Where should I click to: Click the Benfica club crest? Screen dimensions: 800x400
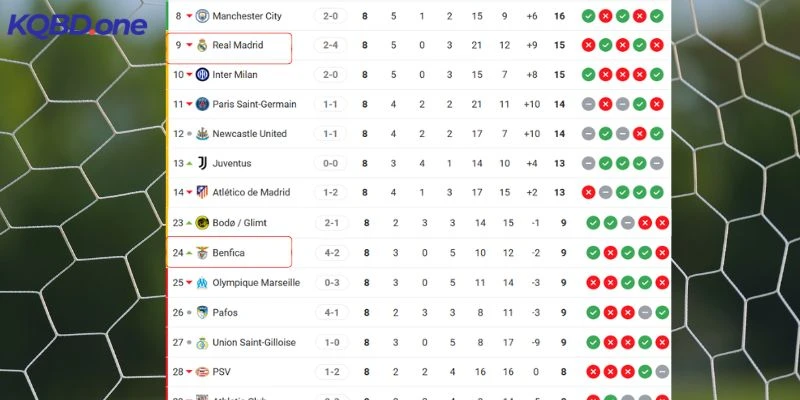pyautogui.click(x=202, y=253)
